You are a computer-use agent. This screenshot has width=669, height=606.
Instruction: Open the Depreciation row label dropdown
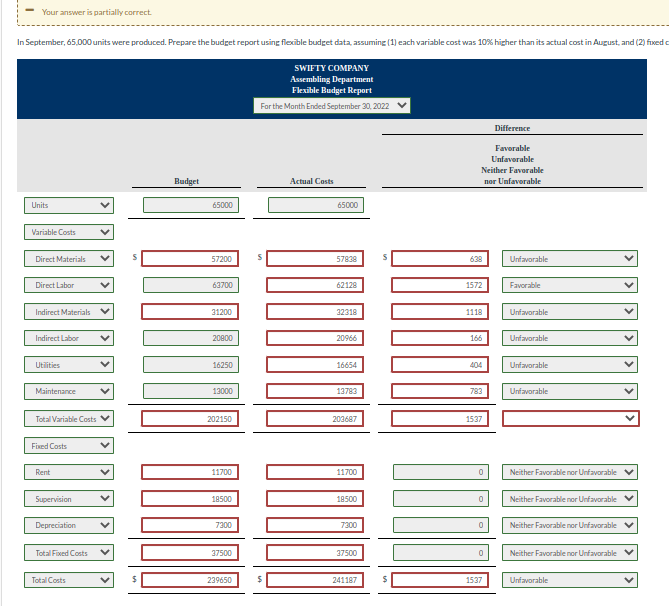point(69,525)
